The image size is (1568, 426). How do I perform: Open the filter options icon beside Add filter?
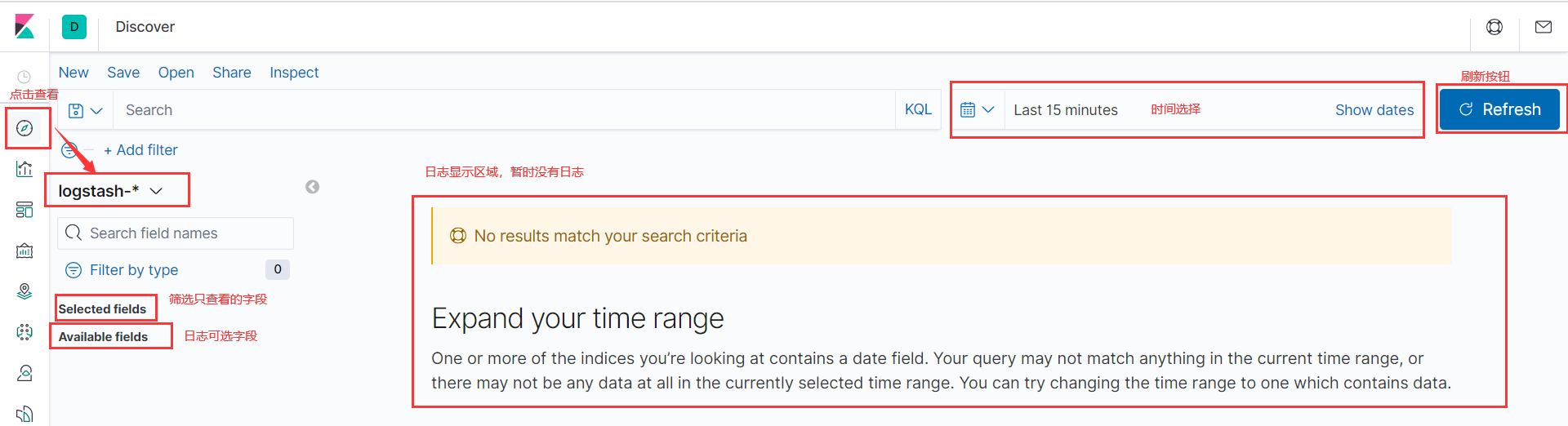click(x=69, y=150)
